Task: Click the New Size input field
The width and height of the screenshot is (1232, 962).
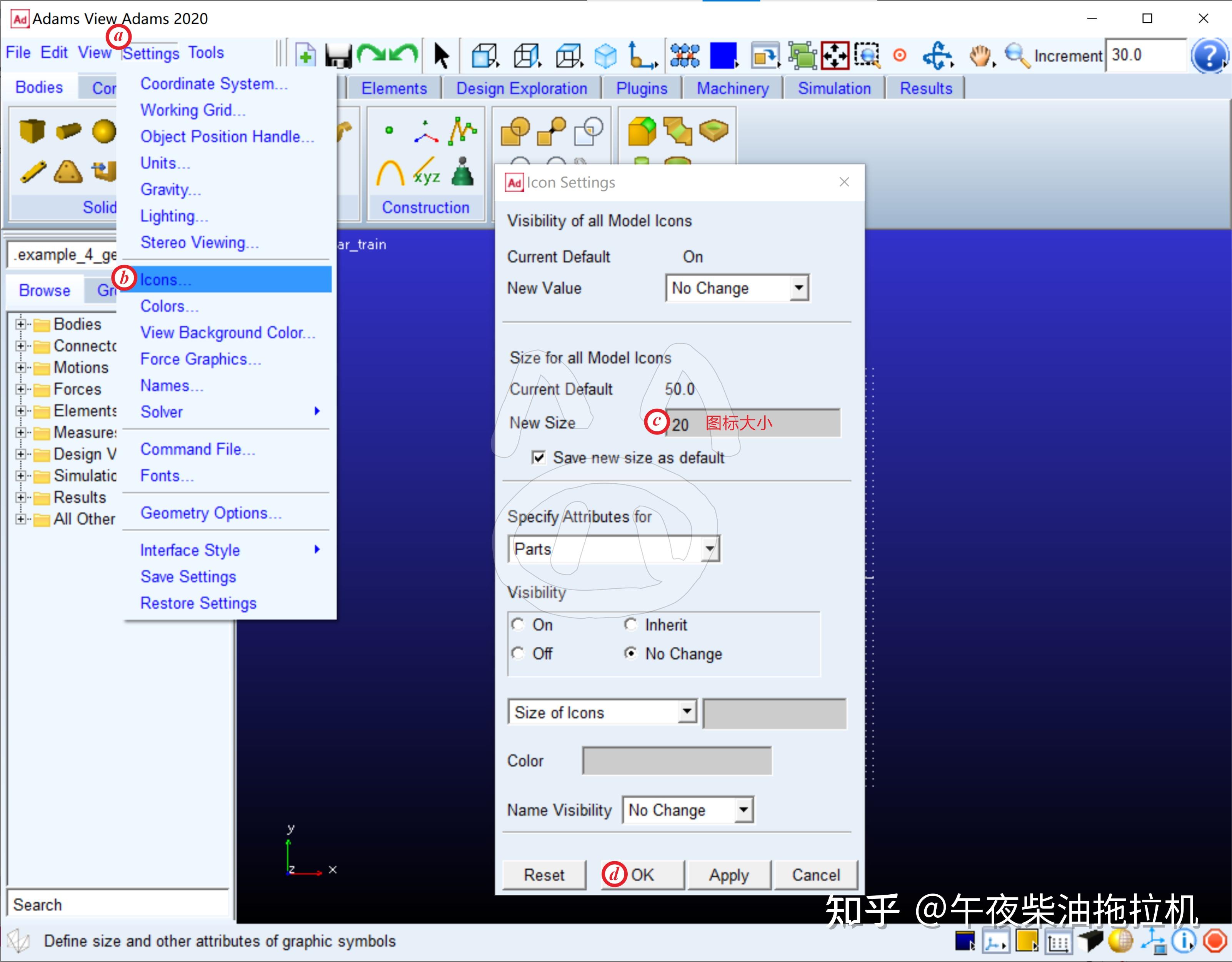Action: 753,423
